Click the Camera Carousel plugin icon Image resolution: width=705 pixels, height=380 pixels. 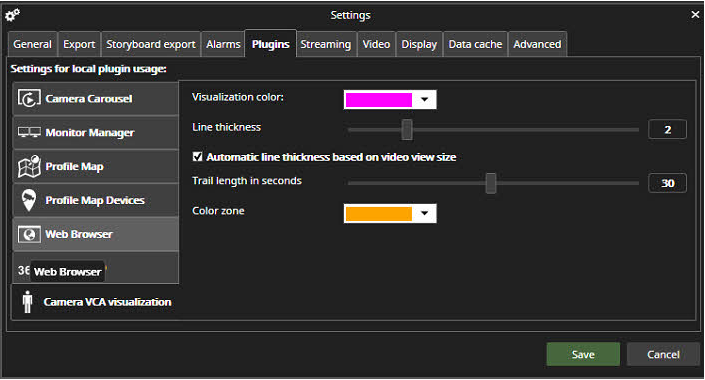click(x=29, y=98)
